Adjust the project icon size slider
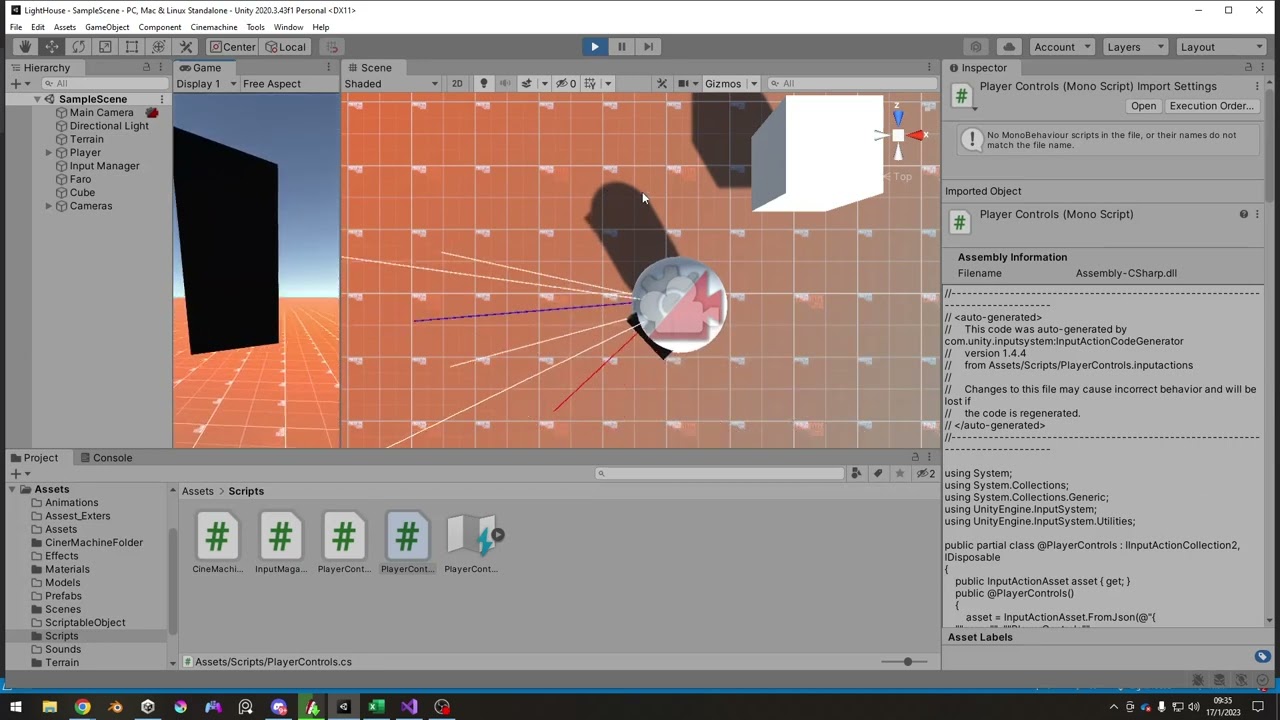The height and width of the screenshot is (720, 1280). point(908,662)
